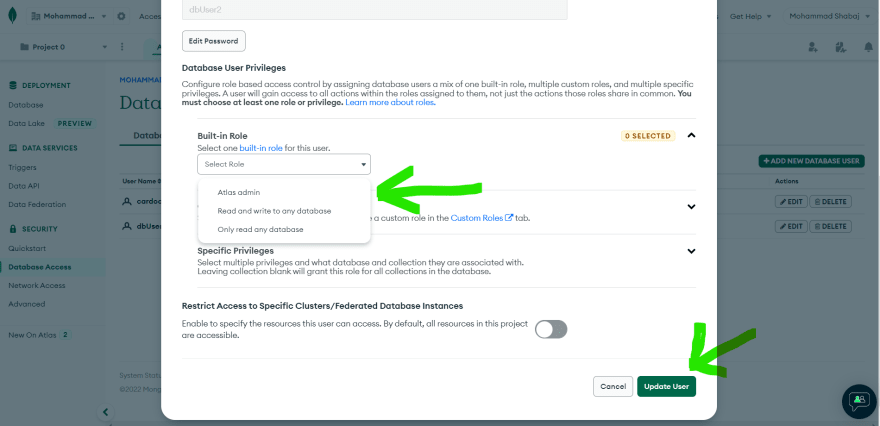Open the Get Help dropdown
The image size is (880, 426).
tap(750, 16)
